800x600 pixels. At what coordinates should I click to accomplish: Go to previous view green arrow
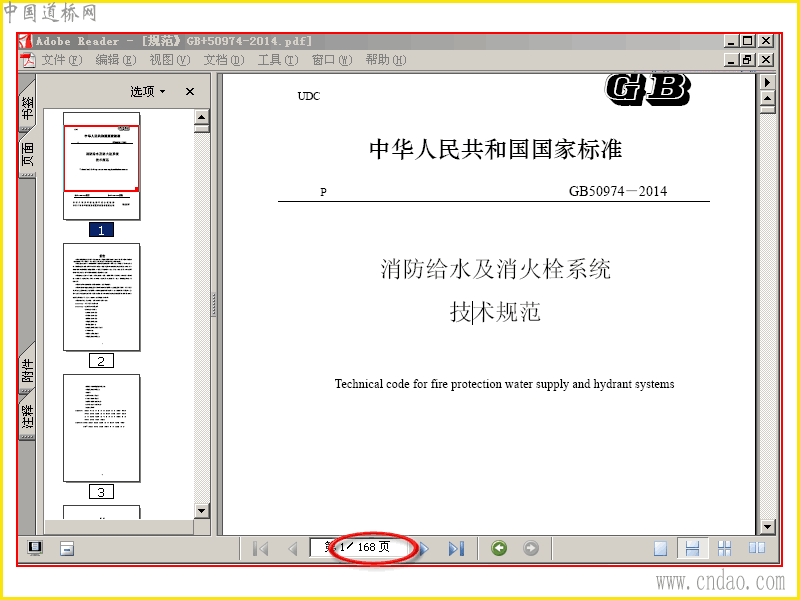(499, 548)
